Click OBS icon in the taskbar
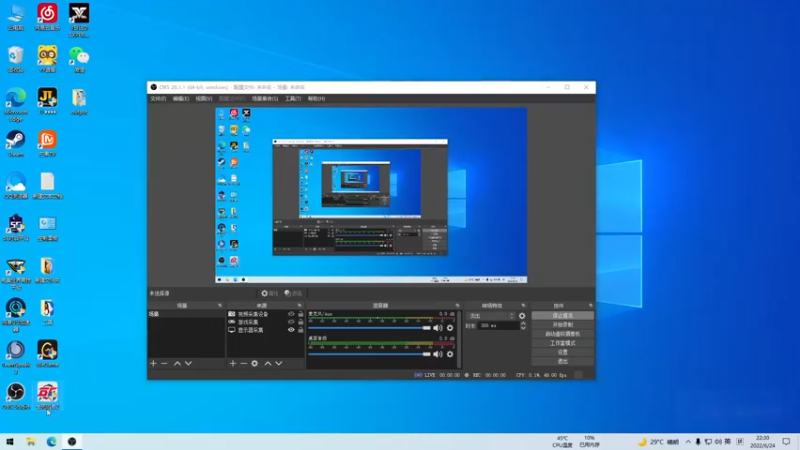 point(72,442)
